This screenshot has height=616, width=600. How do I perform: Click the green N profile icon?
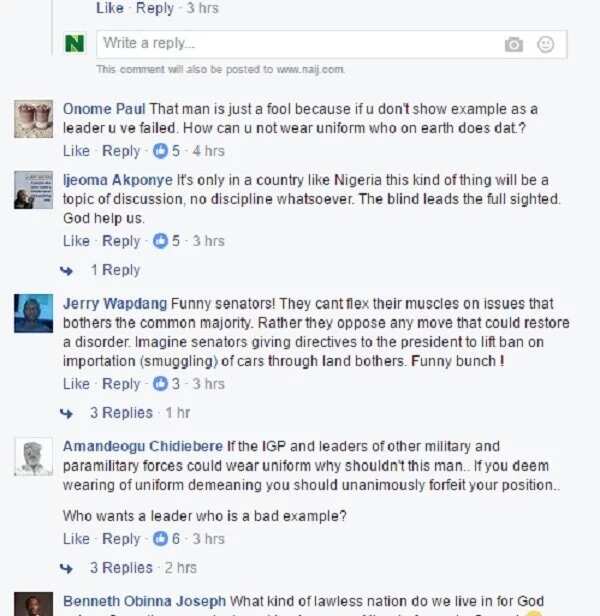[x=74, y=44]
